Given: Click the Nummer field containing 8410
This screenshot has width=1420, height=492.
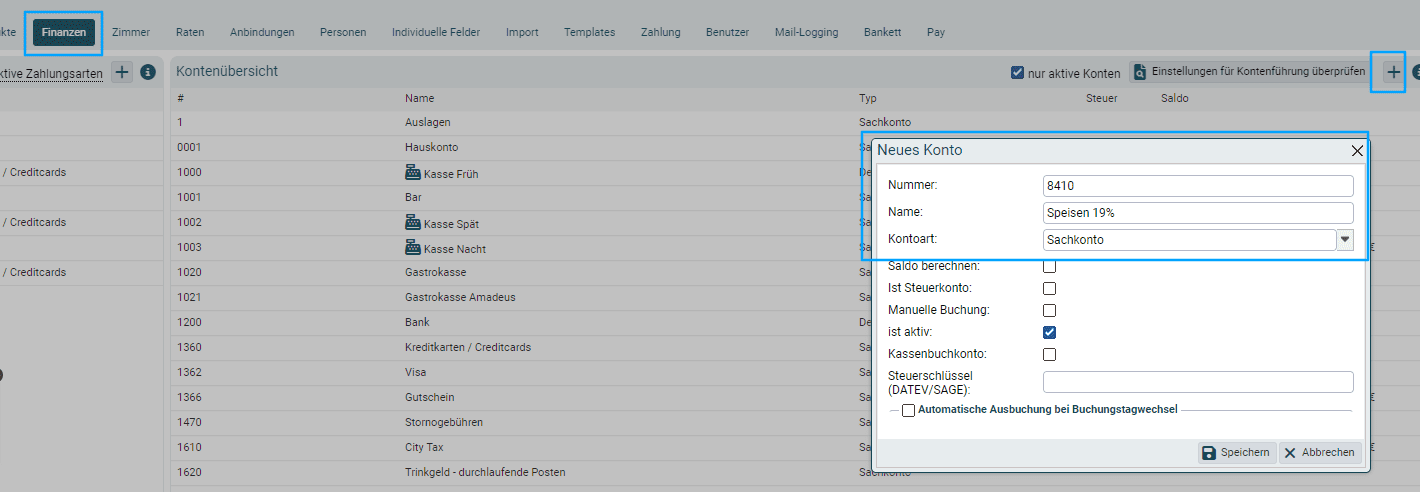Looking at the screenshot, I should (1197, 186).
